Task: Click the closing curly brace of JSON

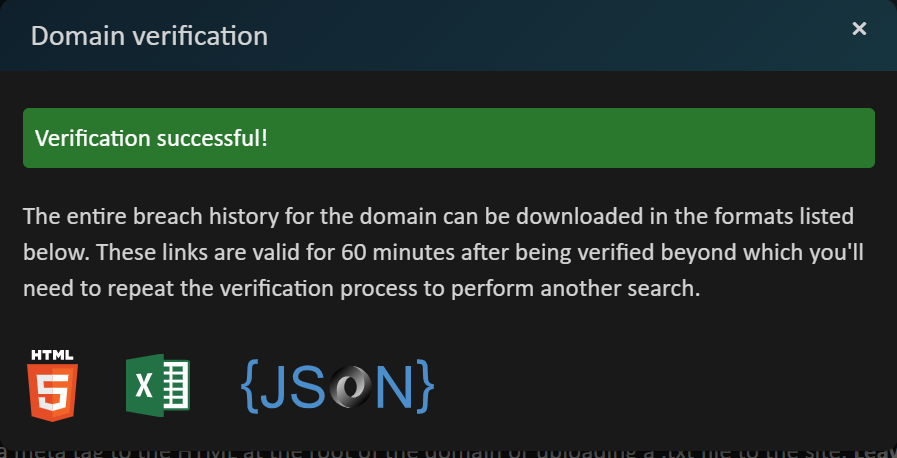Action: (426, 386)
